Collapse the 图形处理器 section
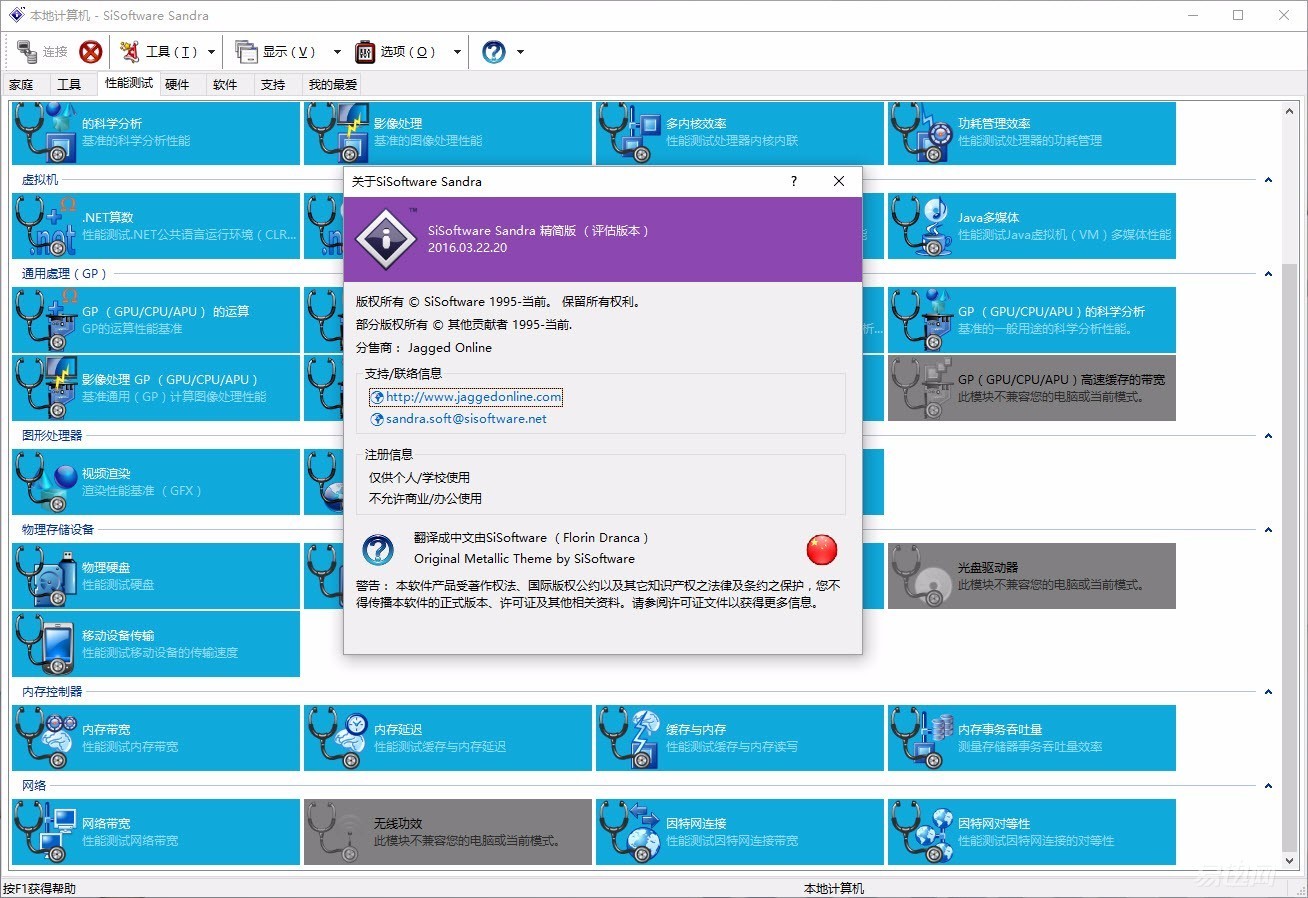 tap(1268, 436)
